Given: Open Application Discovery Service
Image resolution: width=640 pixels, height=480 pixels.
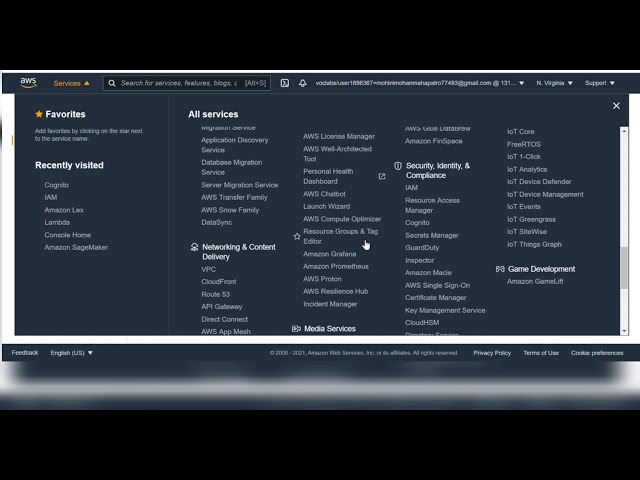Looking at the screenshot, I should point(234,145).
